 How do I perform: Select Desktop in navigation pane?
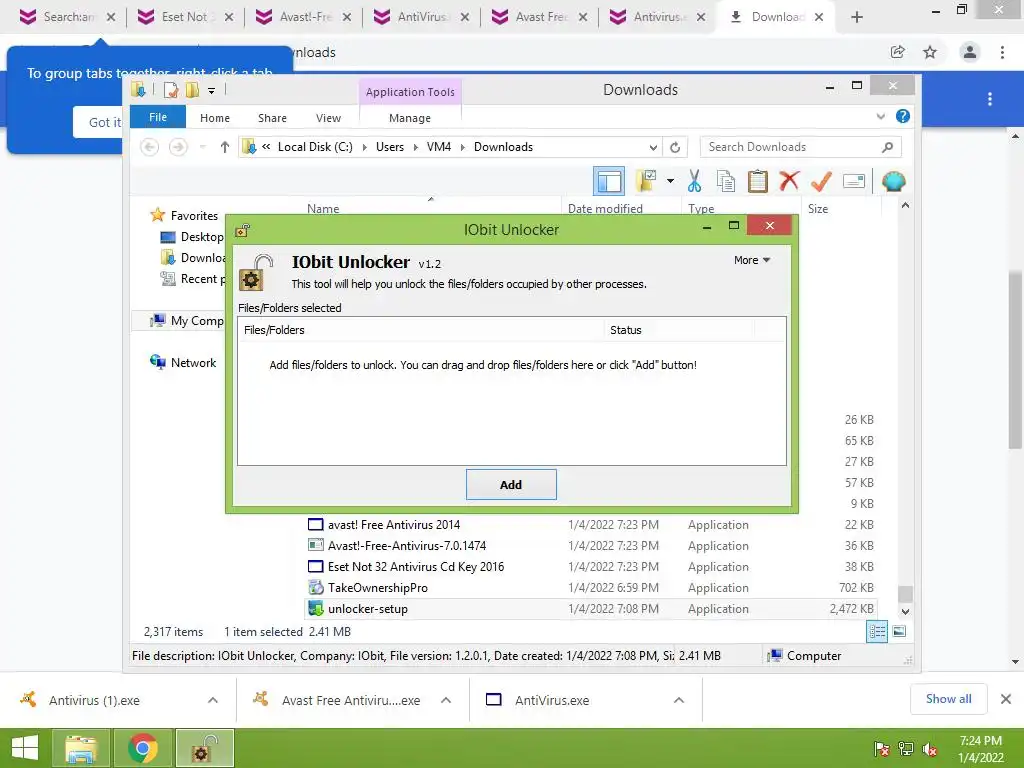click(x=202, y=237)
